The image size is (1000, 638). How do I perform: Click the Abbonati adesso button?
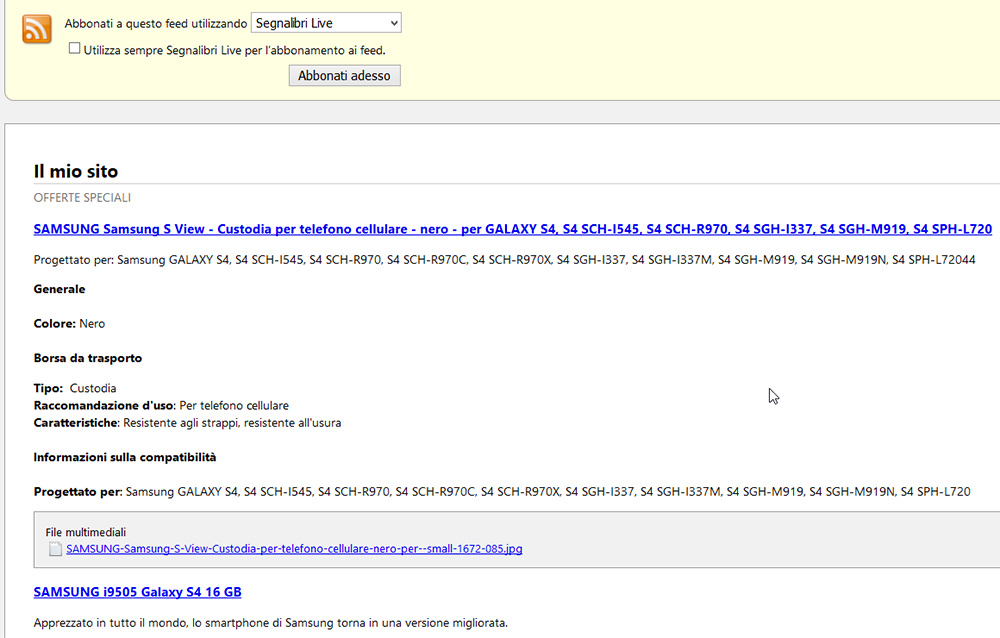(x=344, y=75)
